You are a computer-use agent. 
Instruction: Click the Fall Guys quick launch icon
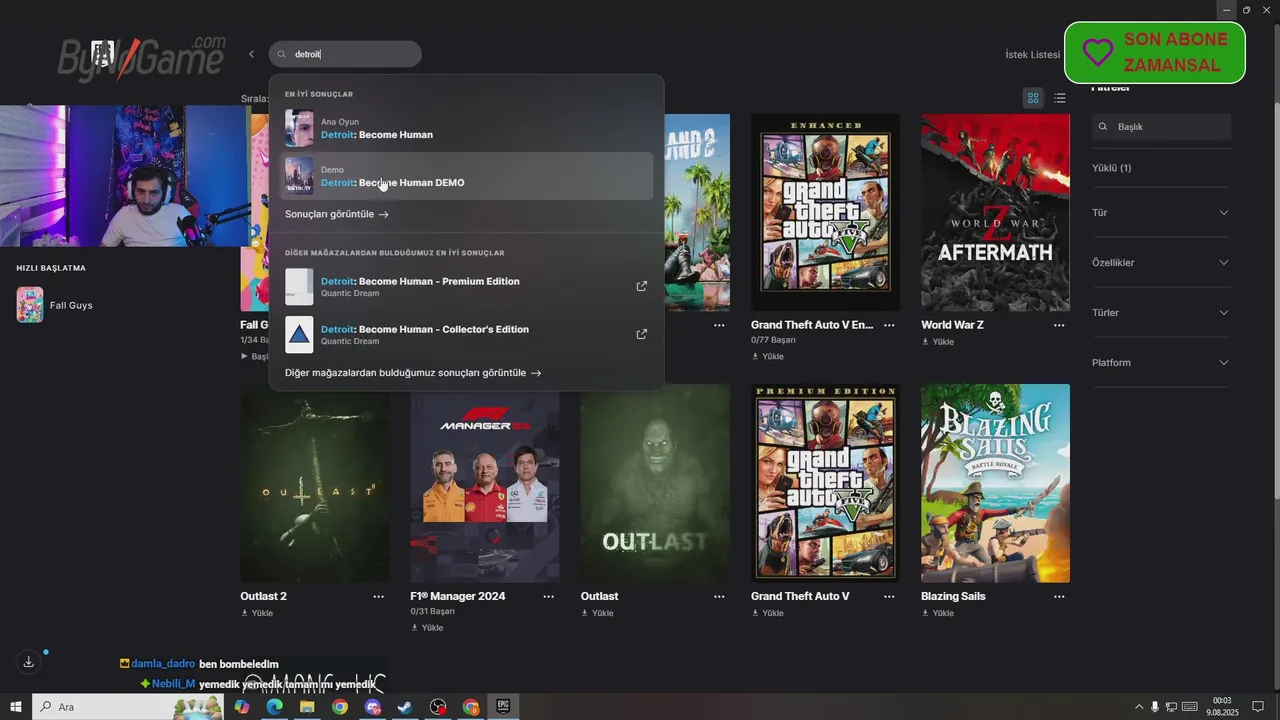pyautogui.click(x=30, y=305)
